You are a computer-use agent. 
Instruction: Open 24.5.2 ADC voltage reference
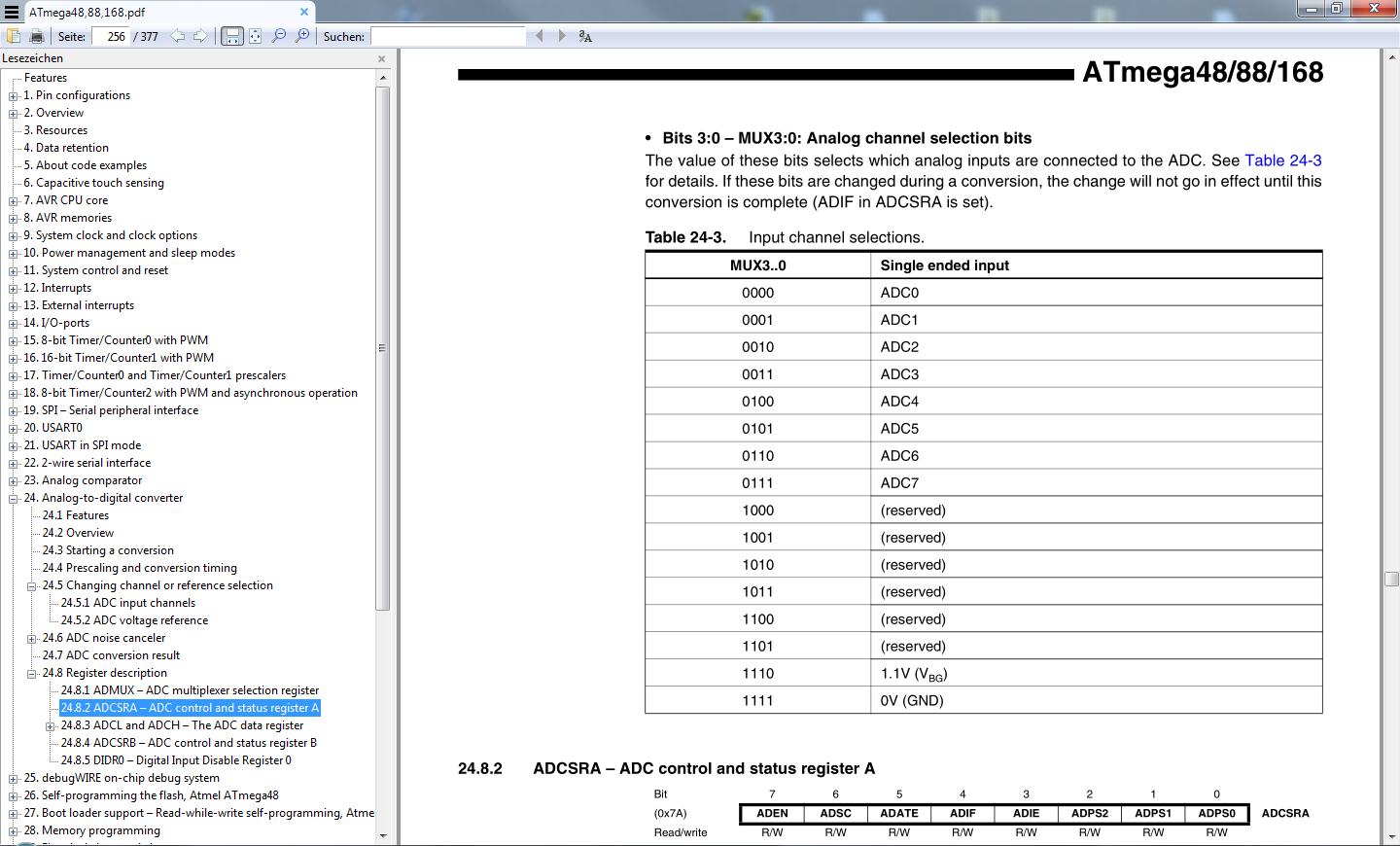tap(134, 620)
